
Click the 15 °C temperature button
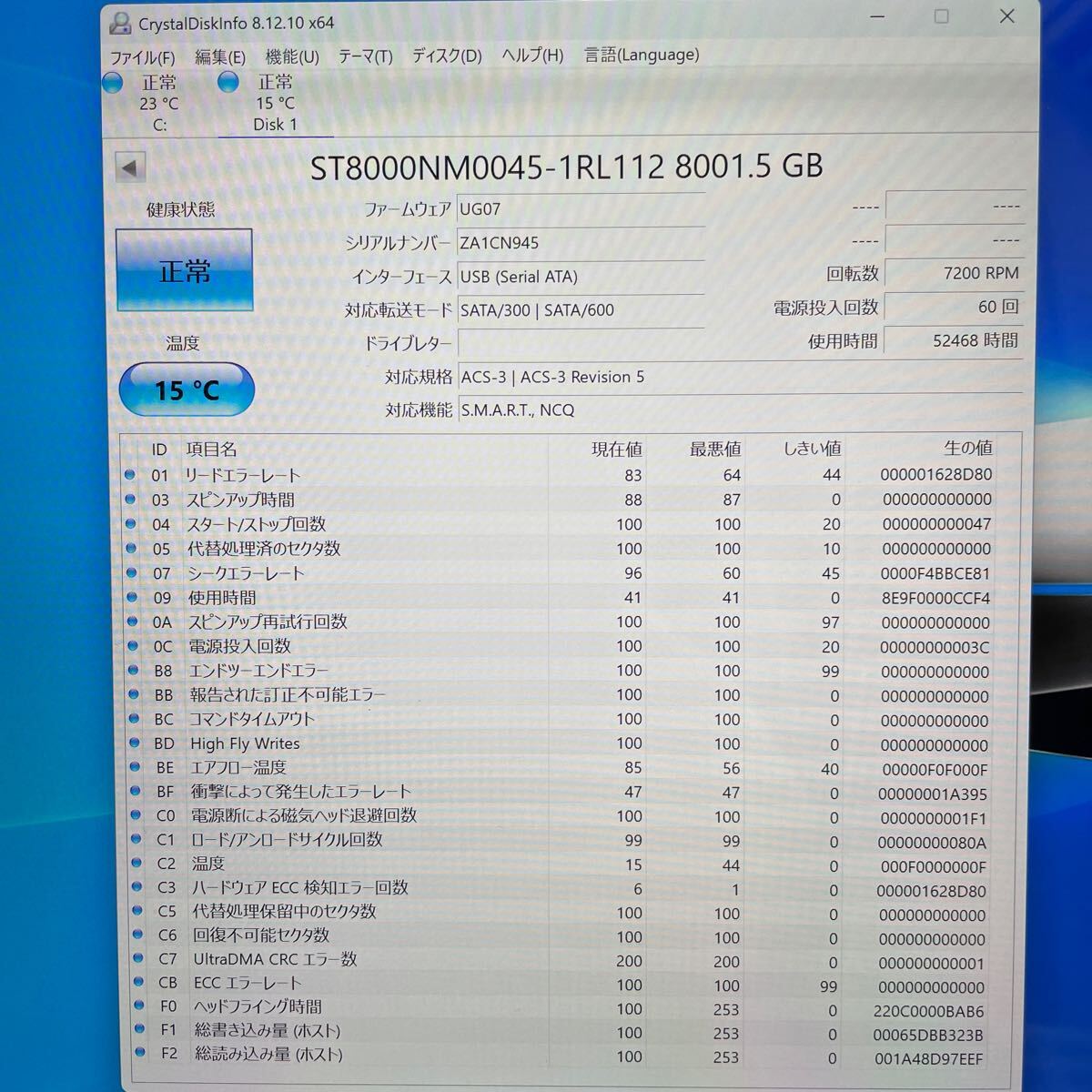tap(187, 390)
